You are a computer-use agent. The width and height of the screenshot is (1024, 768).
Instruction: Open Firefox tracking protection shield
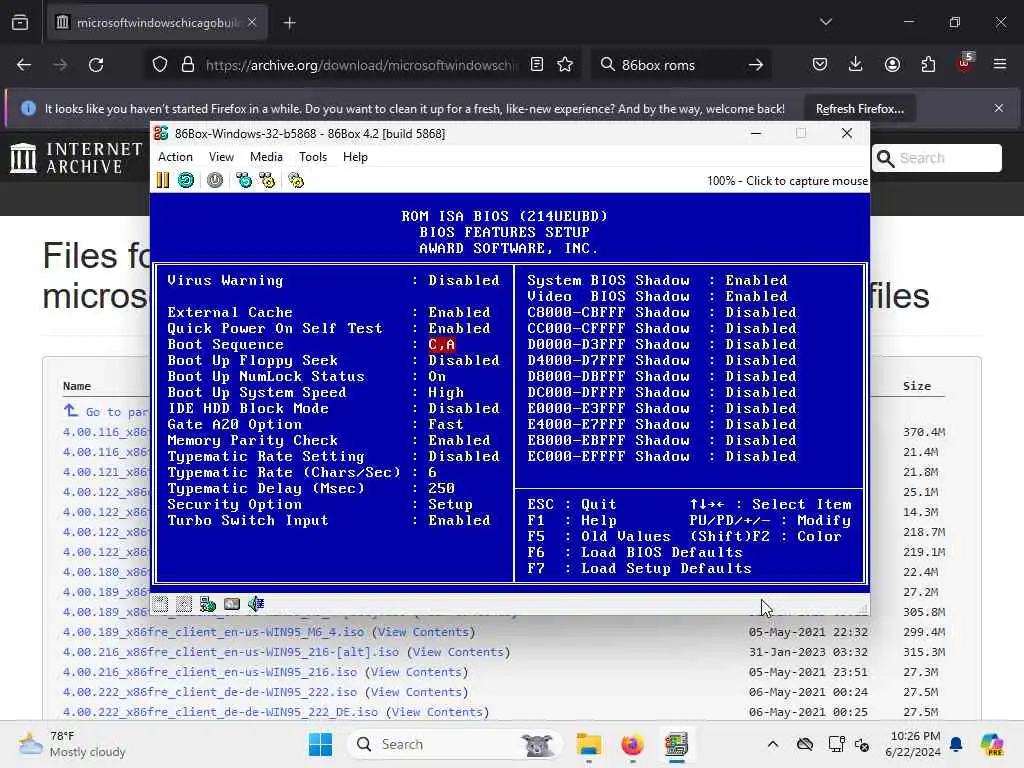(x=160, y=65)
